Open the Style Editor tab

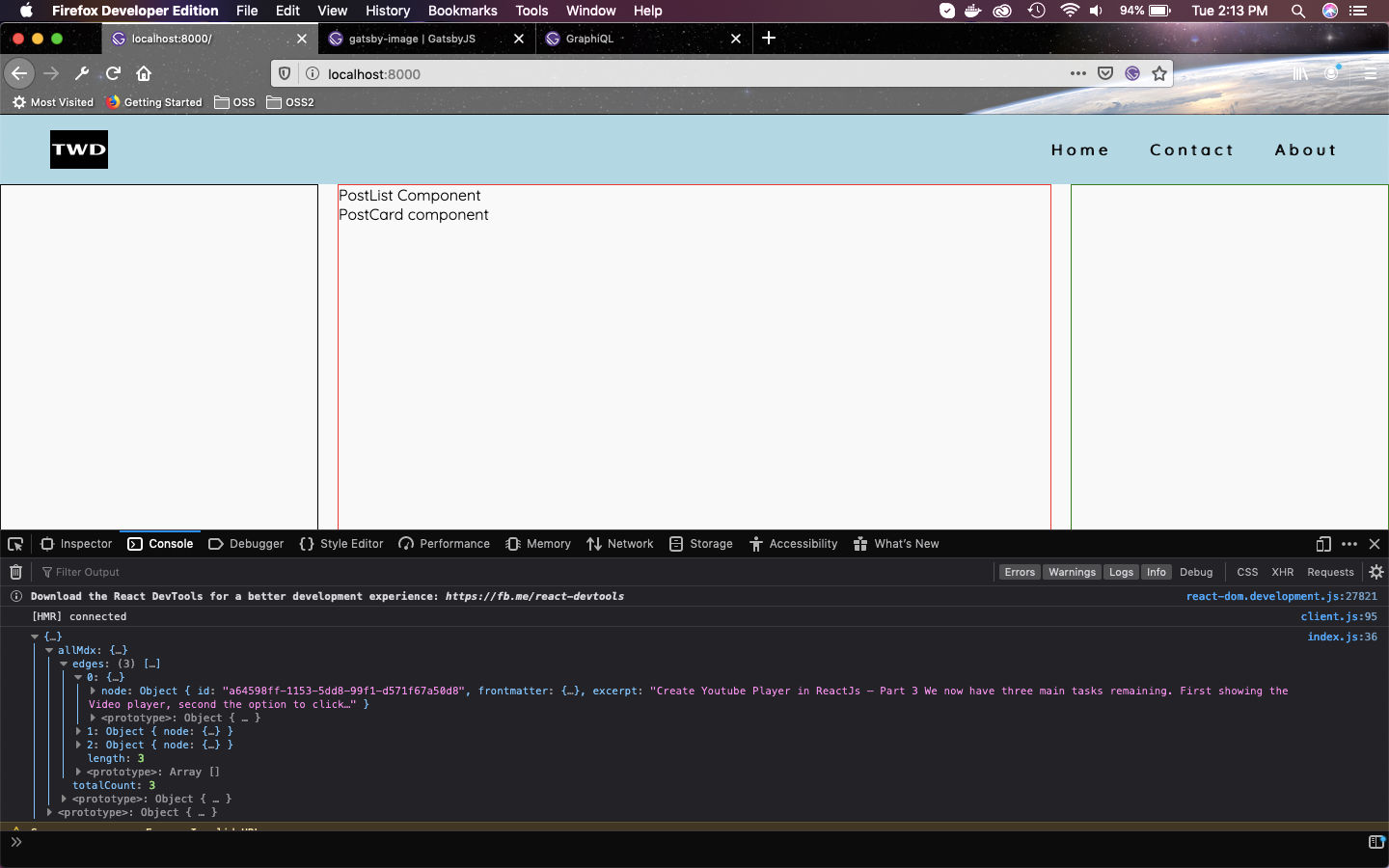coord(341,544)
